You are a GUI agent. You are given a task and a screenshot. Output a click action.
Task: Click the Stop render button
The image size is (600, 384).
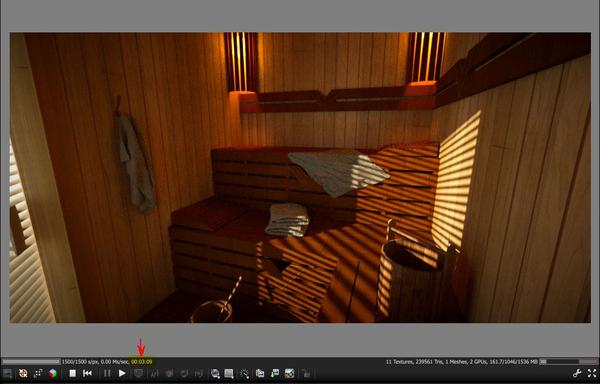72,373
